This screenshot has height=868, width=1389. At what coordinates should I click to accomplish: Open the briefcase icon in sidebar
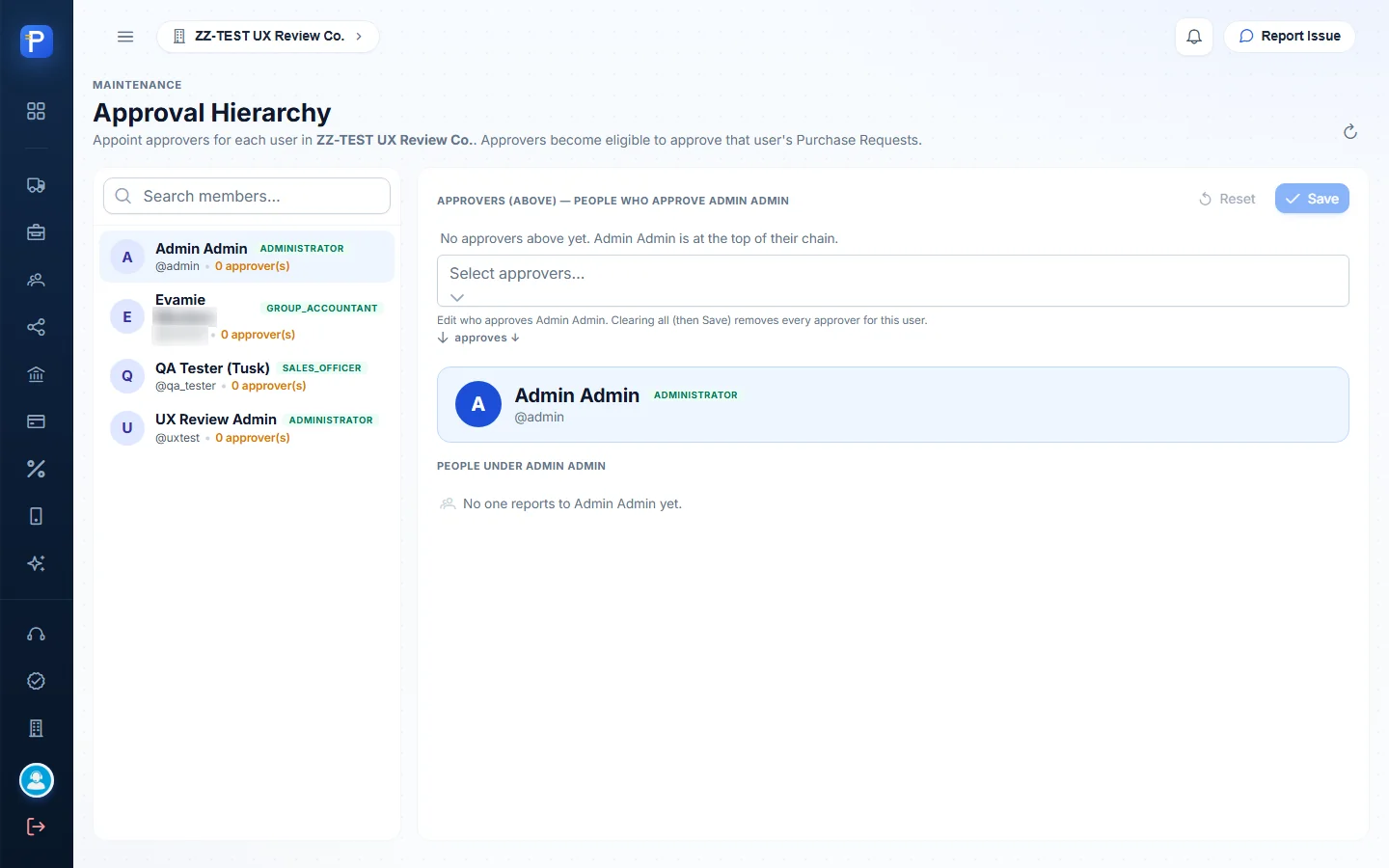36,232
